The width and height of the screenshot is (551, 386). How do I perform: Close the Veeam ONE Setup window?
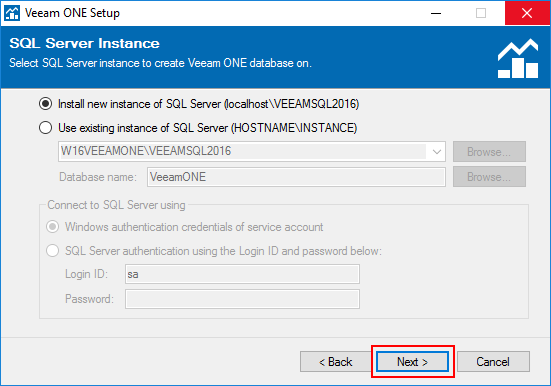pyautogui.click(x=527, y=13)
